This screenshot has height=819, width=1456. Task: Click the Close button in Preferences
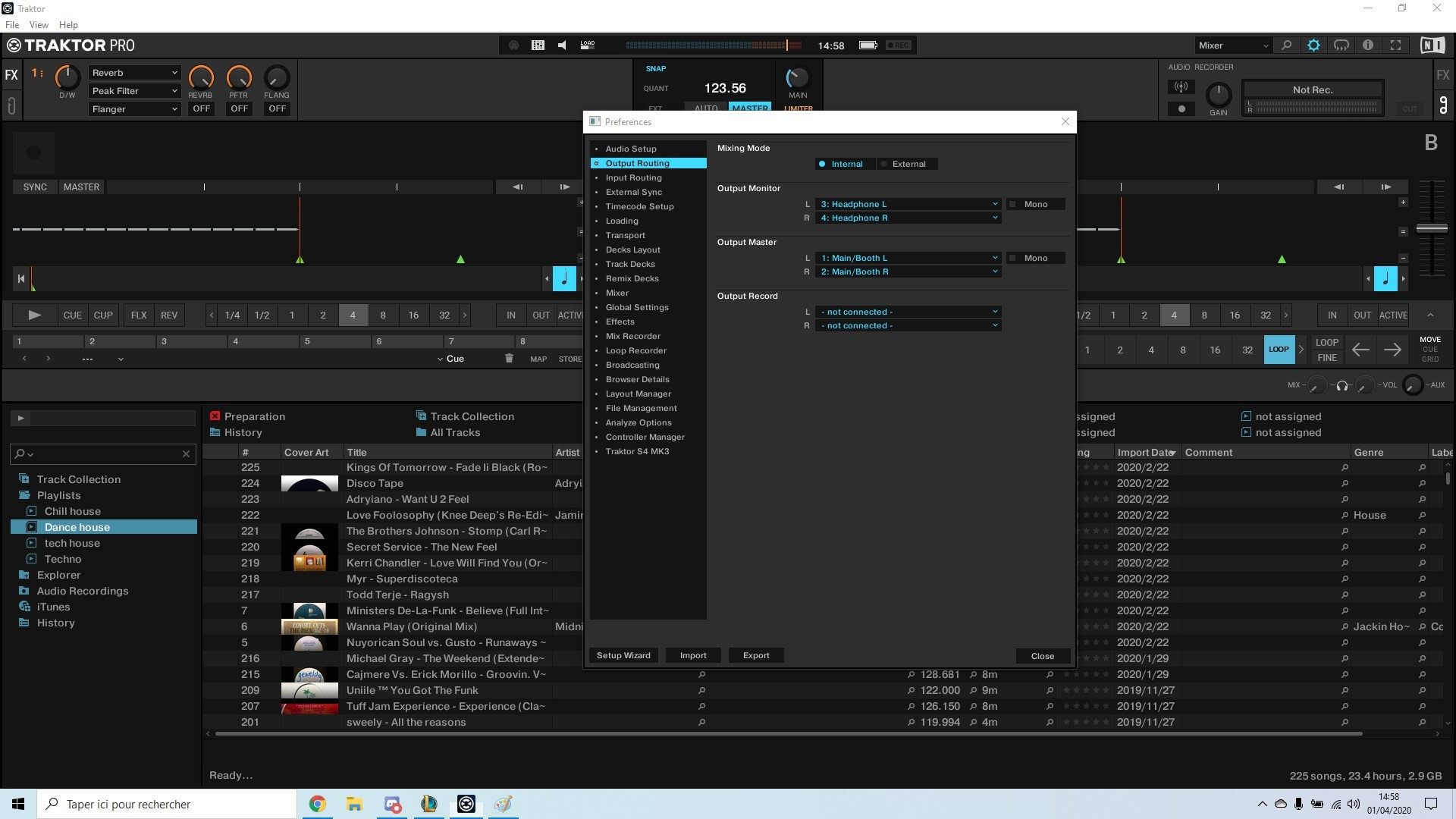point(1043,656)
